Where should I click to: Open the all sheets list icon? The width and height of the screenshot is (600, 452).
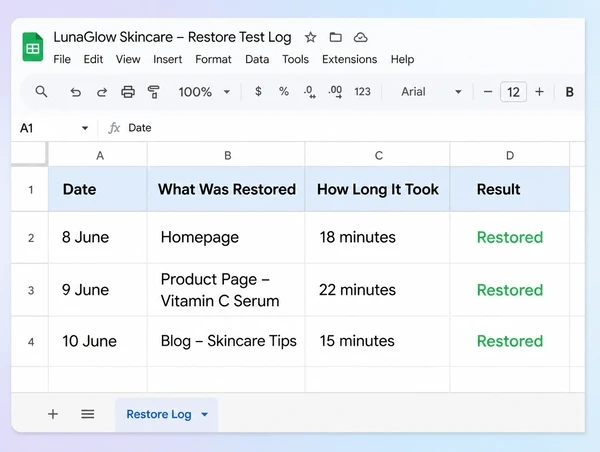point(88,414)
